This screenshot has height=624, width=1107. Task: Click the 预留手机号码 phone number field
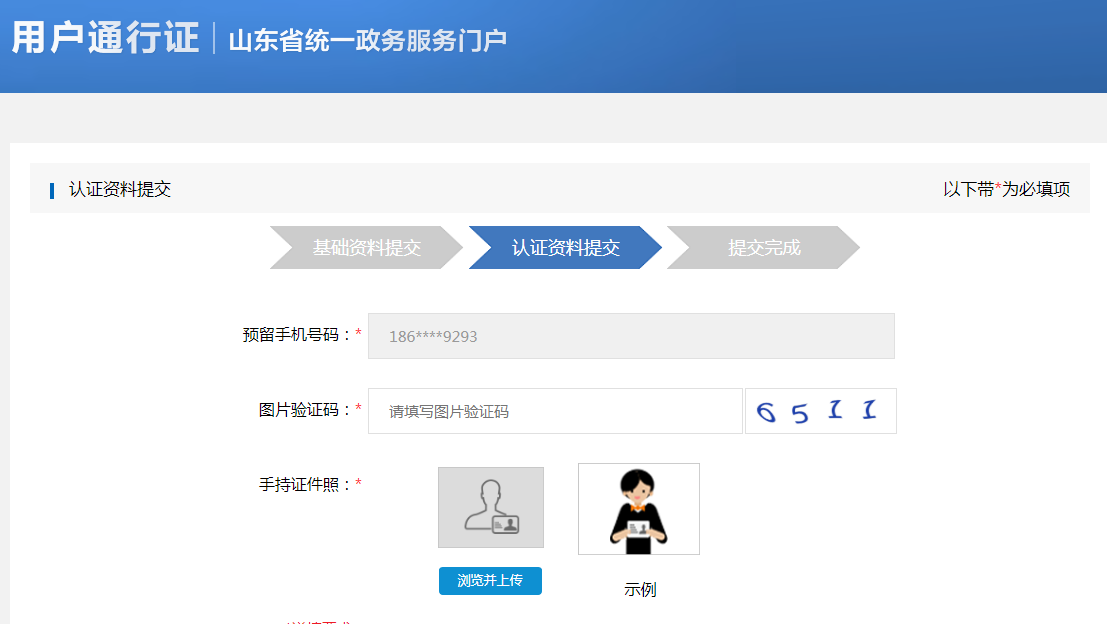click(631, 336)
